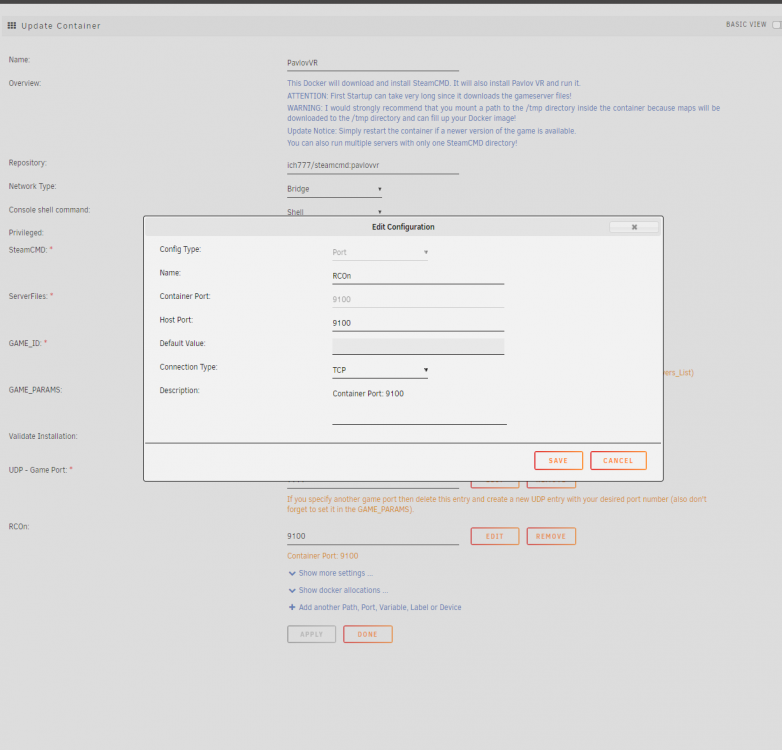The height and width of the screenshot is (750, 782).
Task: Click the Done button
Action: coord(368,634)
